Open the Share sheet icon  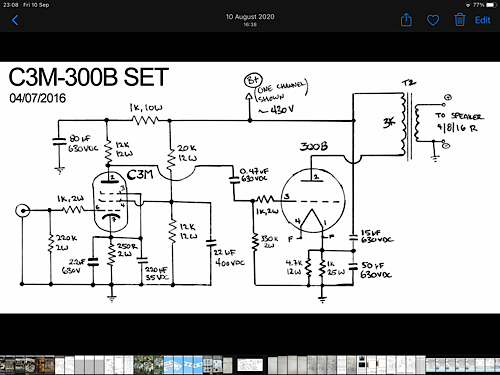[406, 20]
